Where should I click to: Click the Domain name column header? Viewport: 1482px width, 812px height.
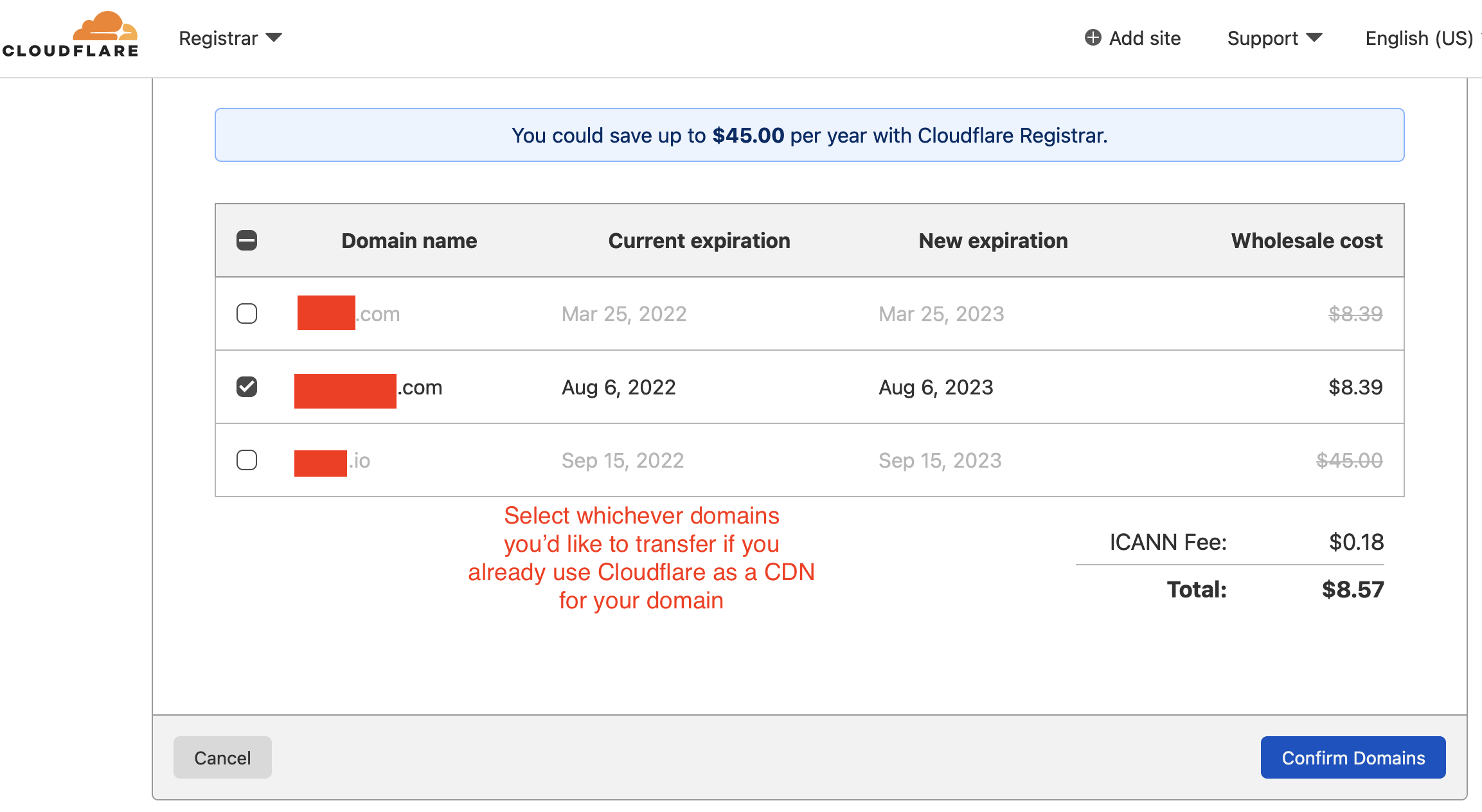(409, 241)
